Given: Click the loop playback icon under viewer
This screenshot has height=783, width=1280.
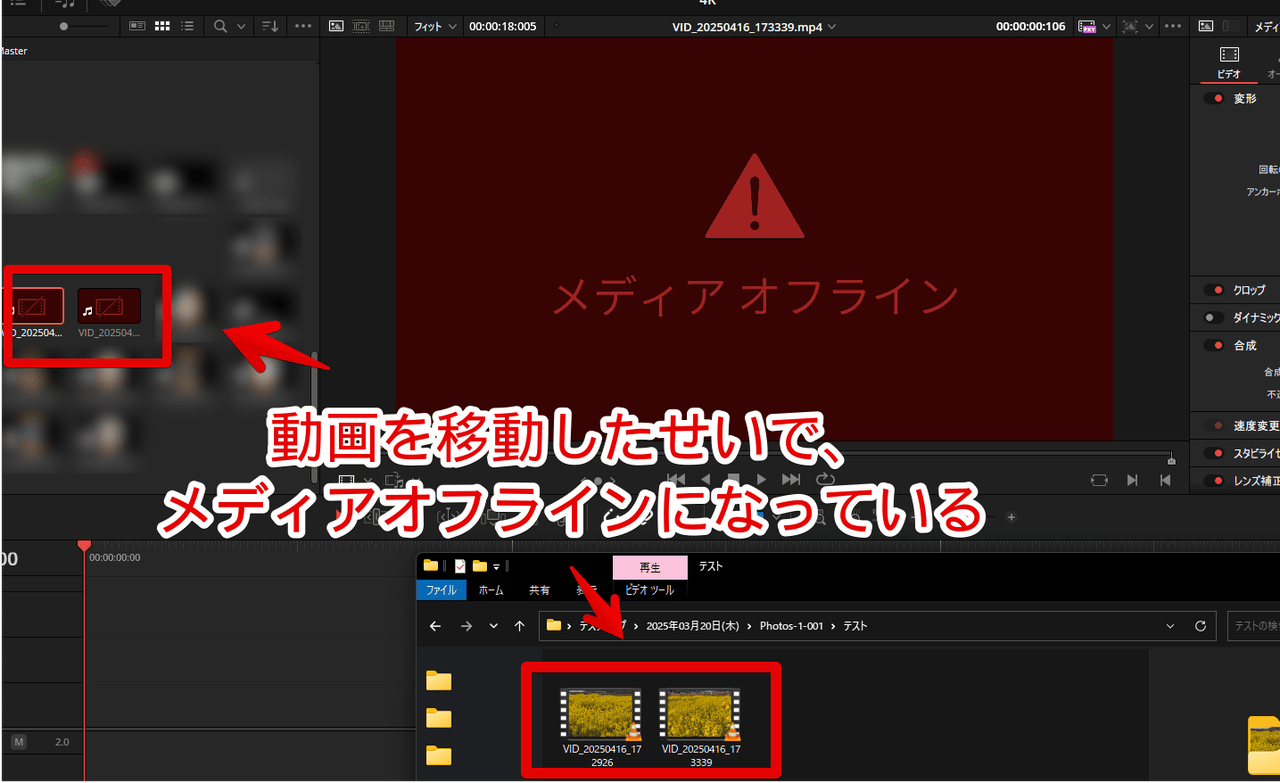Looking at the screenshot, I should [825, 480].
